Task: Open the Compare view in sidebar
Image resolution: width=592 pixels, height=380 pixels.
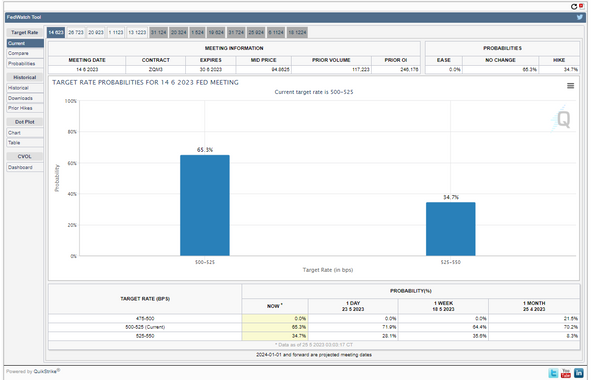Action: tap(25, 53)
